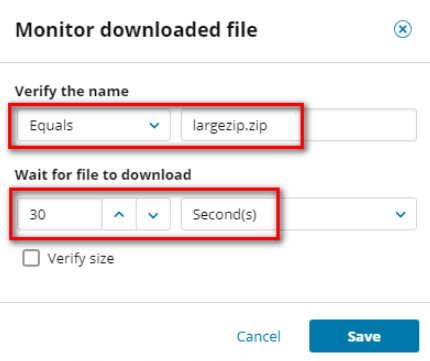
Task: Enable the Verify size checkbox
Action: [x=31, y=258]
